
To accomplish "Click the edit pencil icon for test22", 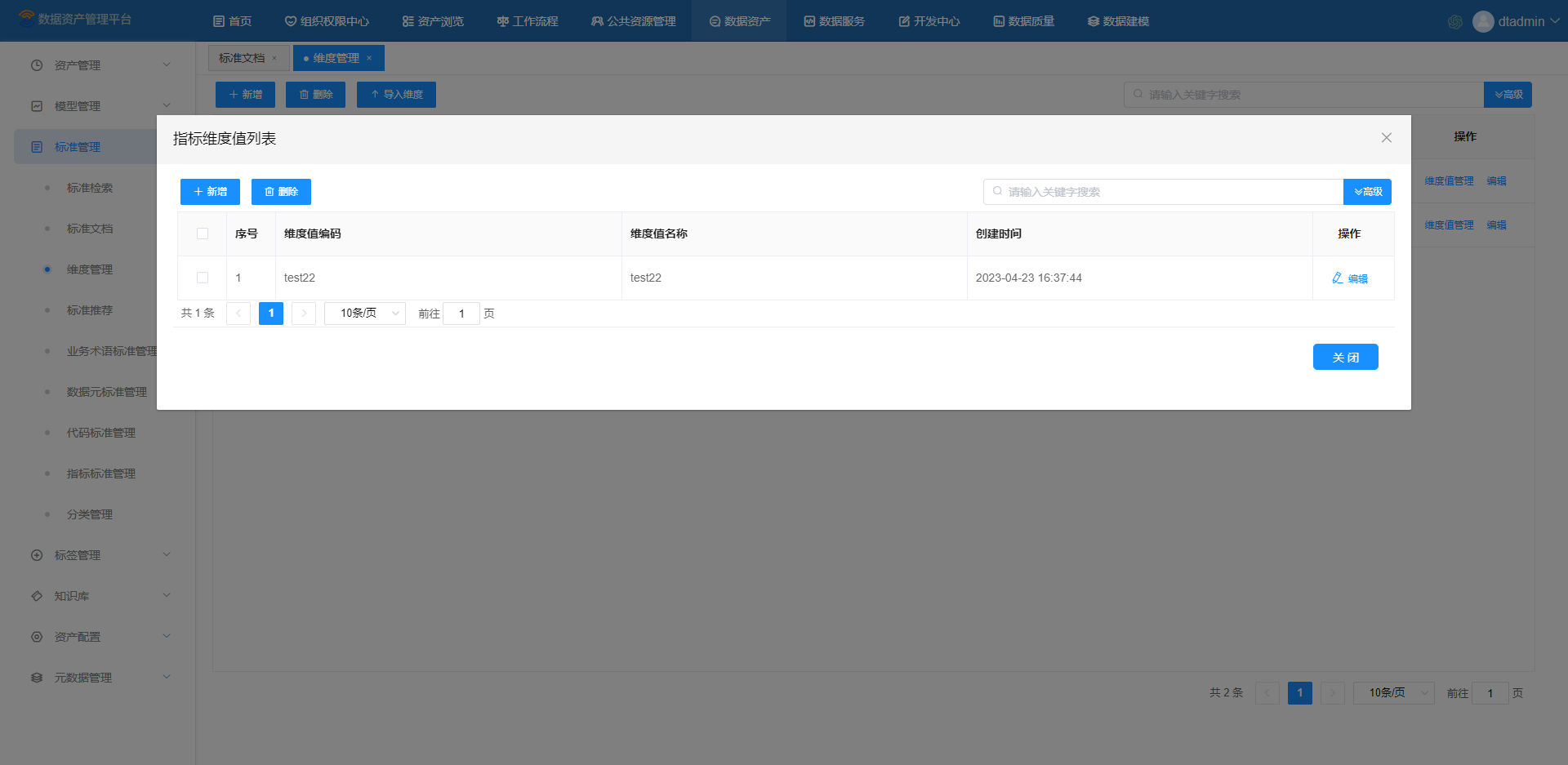I will [1338, 278].
